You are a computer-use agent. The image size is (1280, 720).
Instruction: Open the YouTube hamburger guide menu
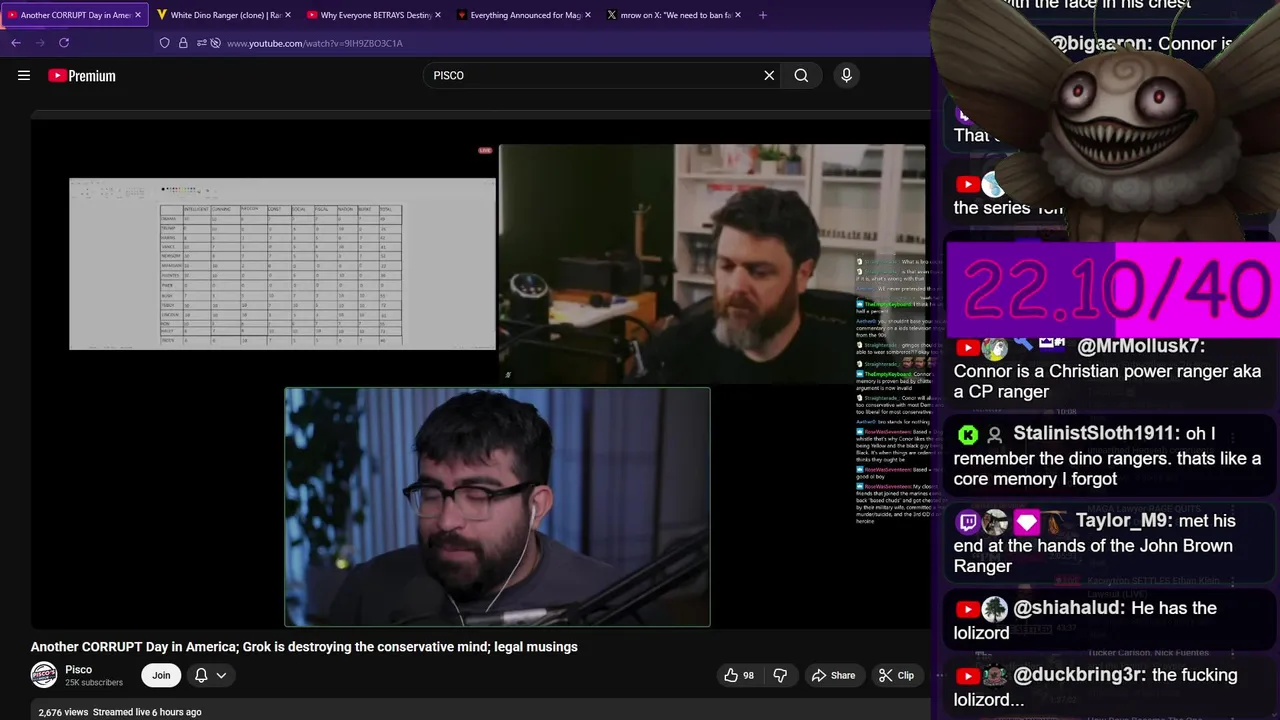tap(24, 75)
